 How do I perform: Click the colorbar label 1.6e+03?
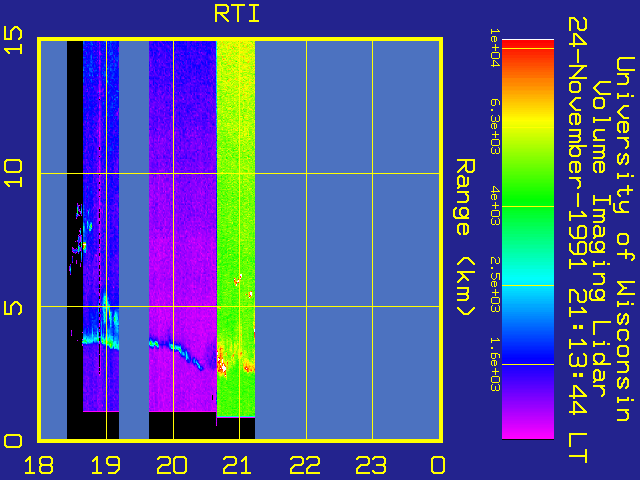click(x=494, y=364)
